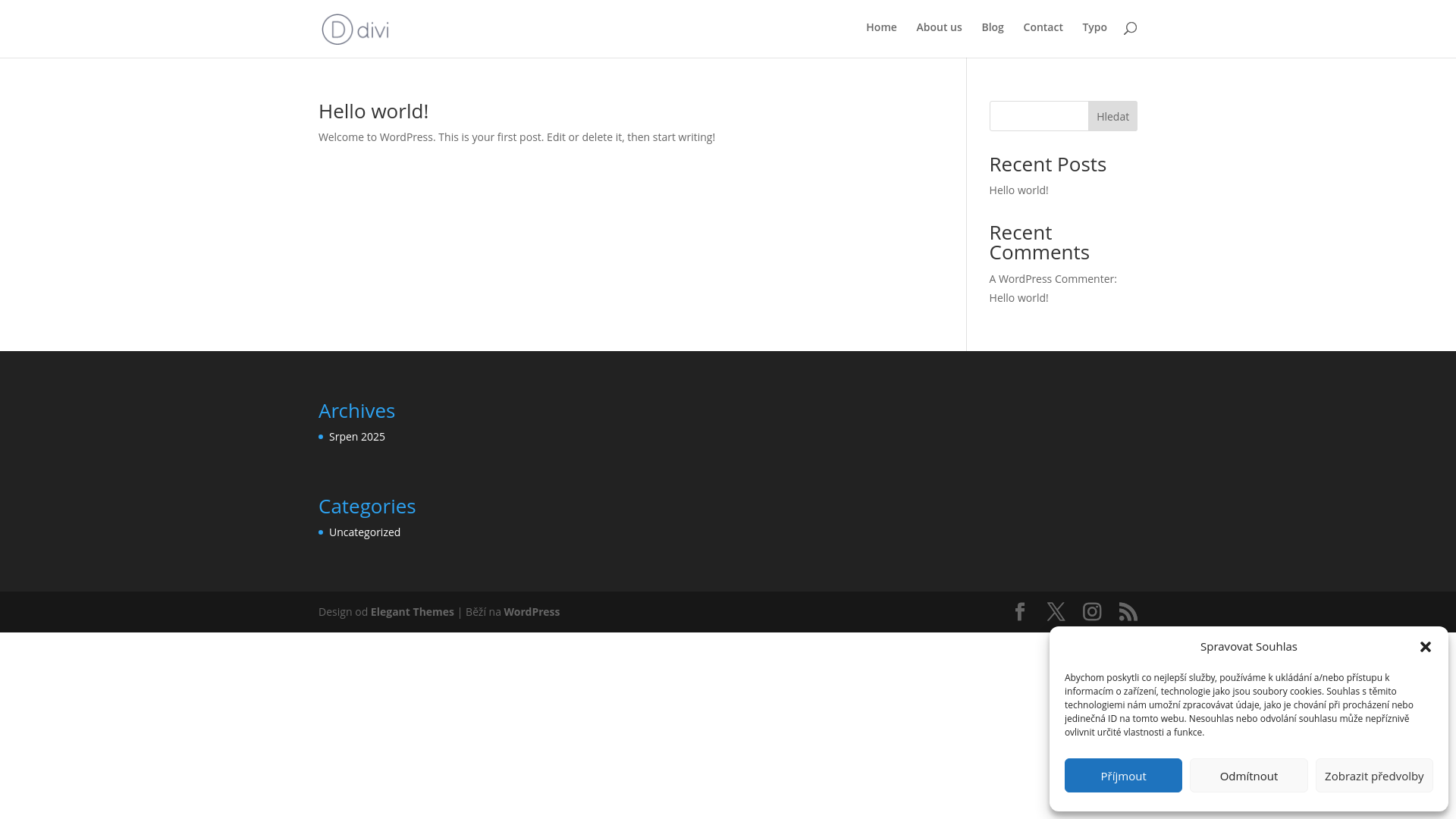Click the Divi logo in header

point(355,29)
